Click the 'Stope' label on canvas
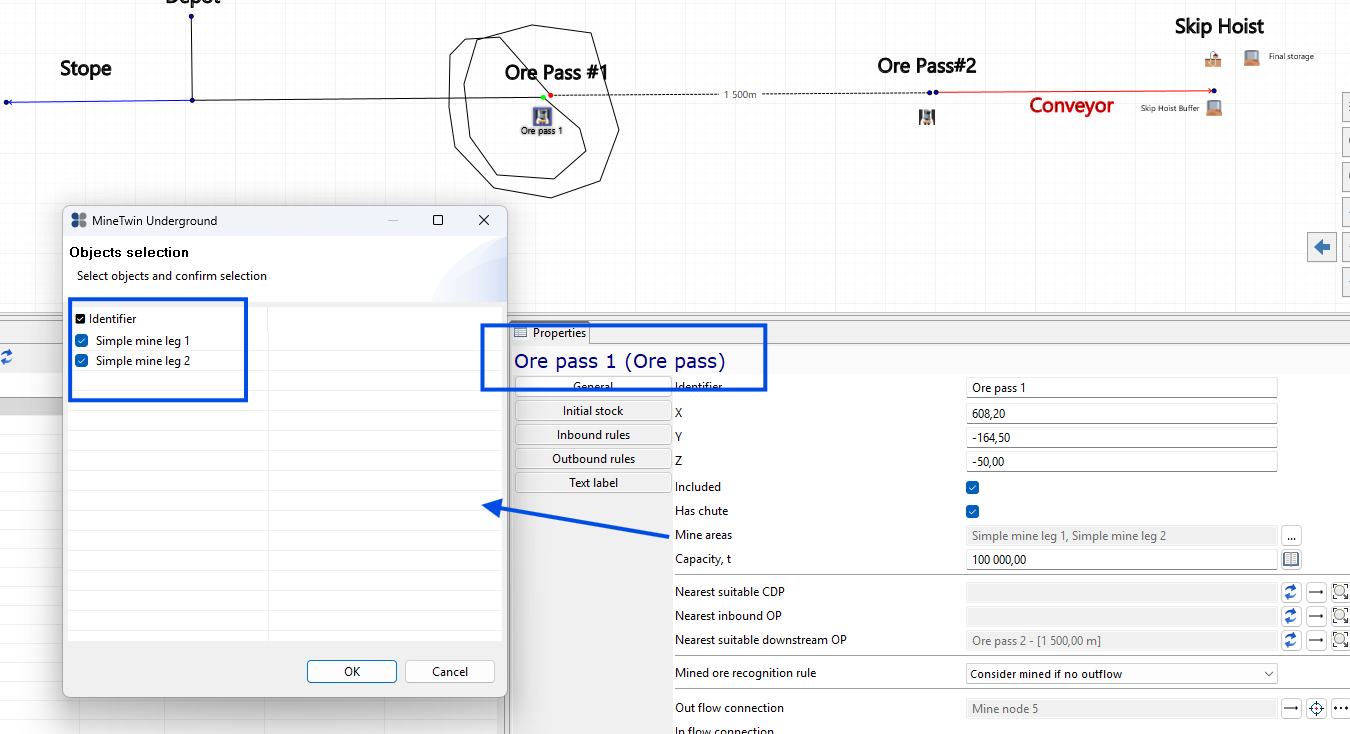1350x734 pixels. pos(86,69)
